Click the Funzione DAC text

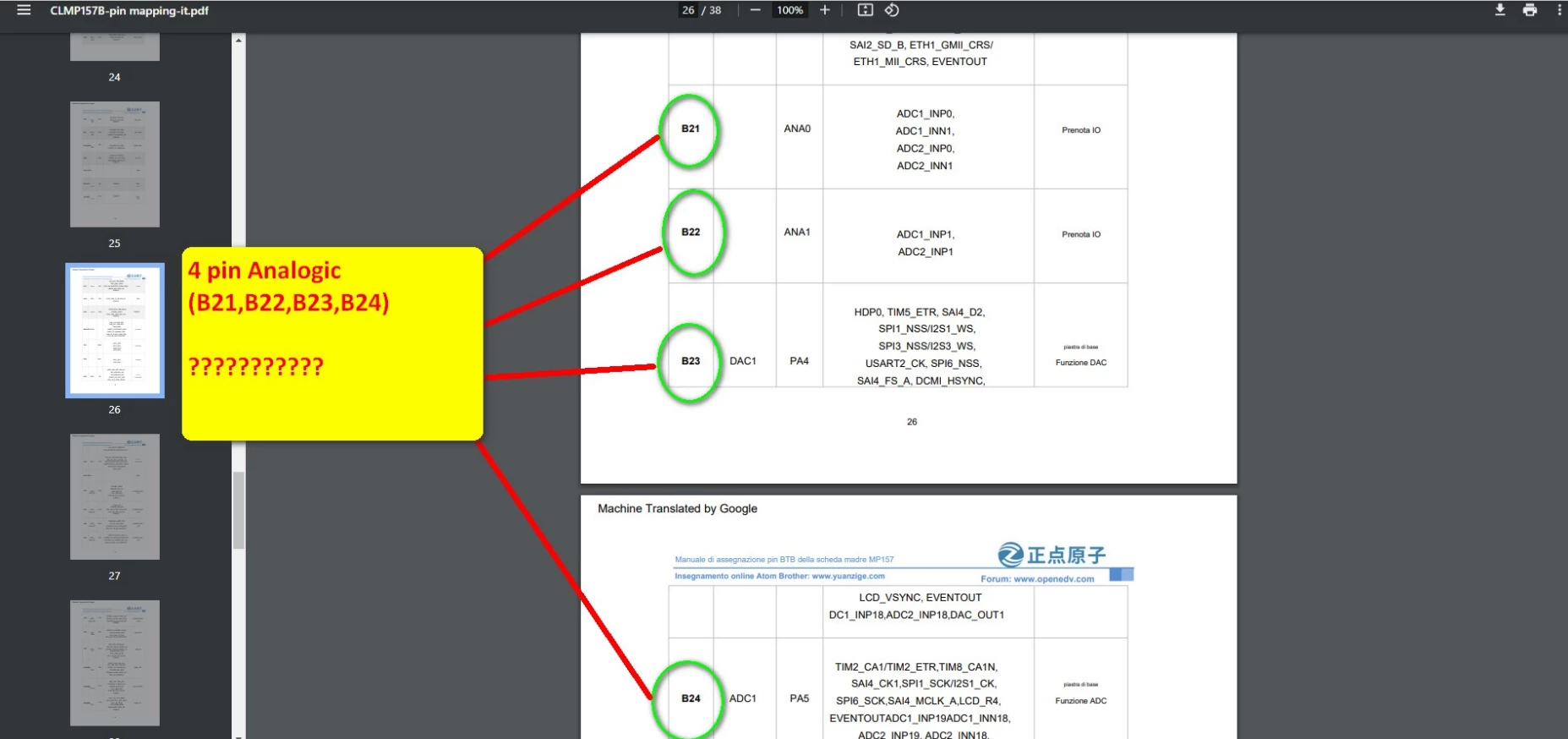tap(1081, 363)
